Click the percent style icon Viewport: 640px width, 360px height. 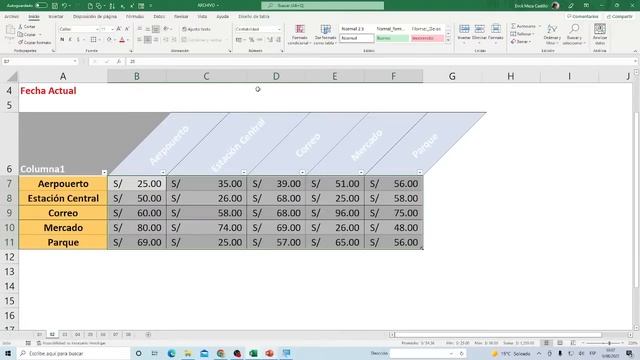point(251,40)
